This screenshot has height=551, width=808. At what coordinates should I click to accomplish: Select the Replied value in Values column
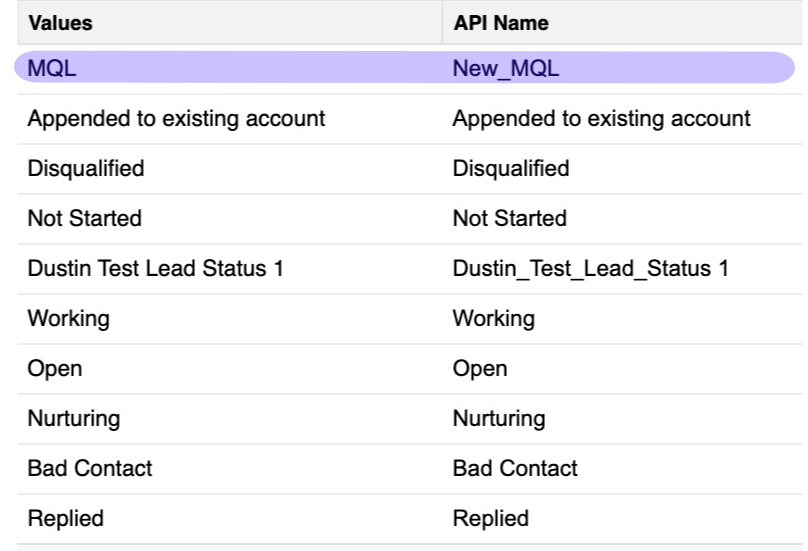point(66,518)
